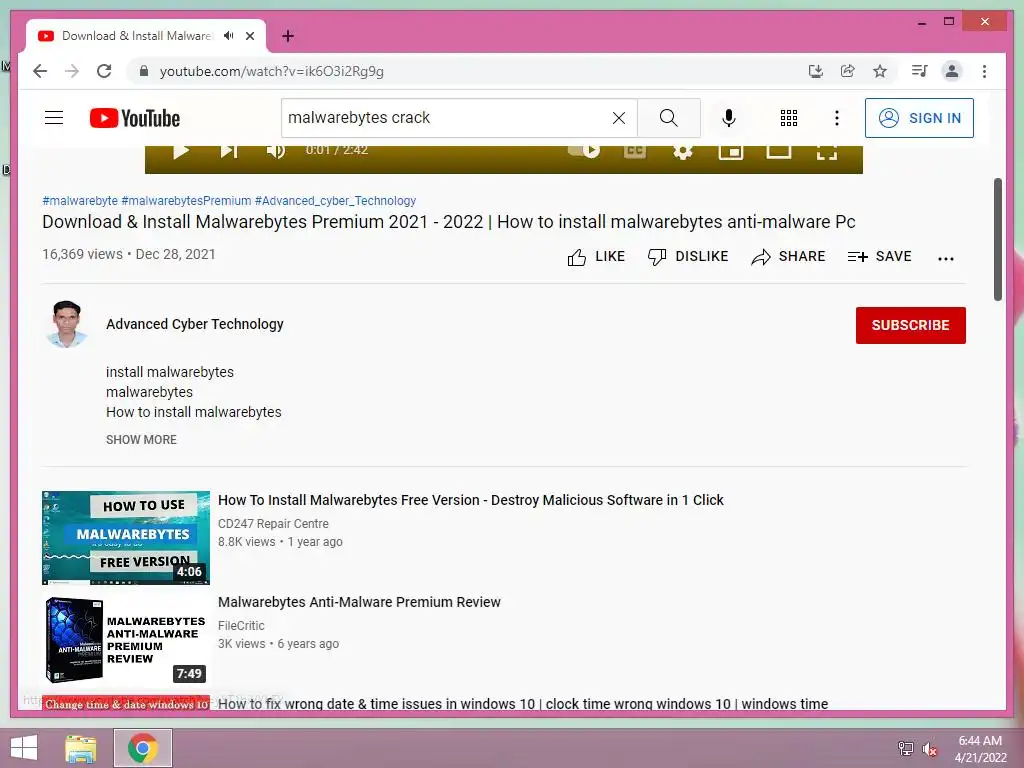Open network icon in system tray
Viewport: 1024px width, 768px height.
pos(905,749)
